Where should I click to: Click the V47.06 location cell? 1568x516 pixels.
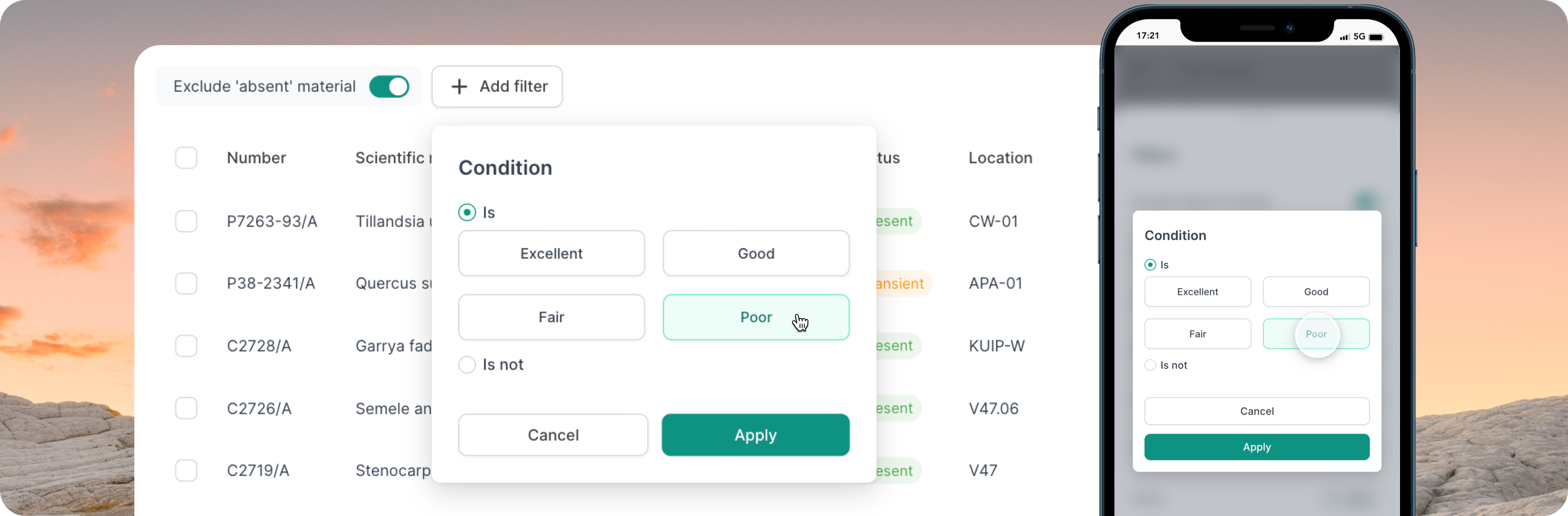tap(993, 408)
